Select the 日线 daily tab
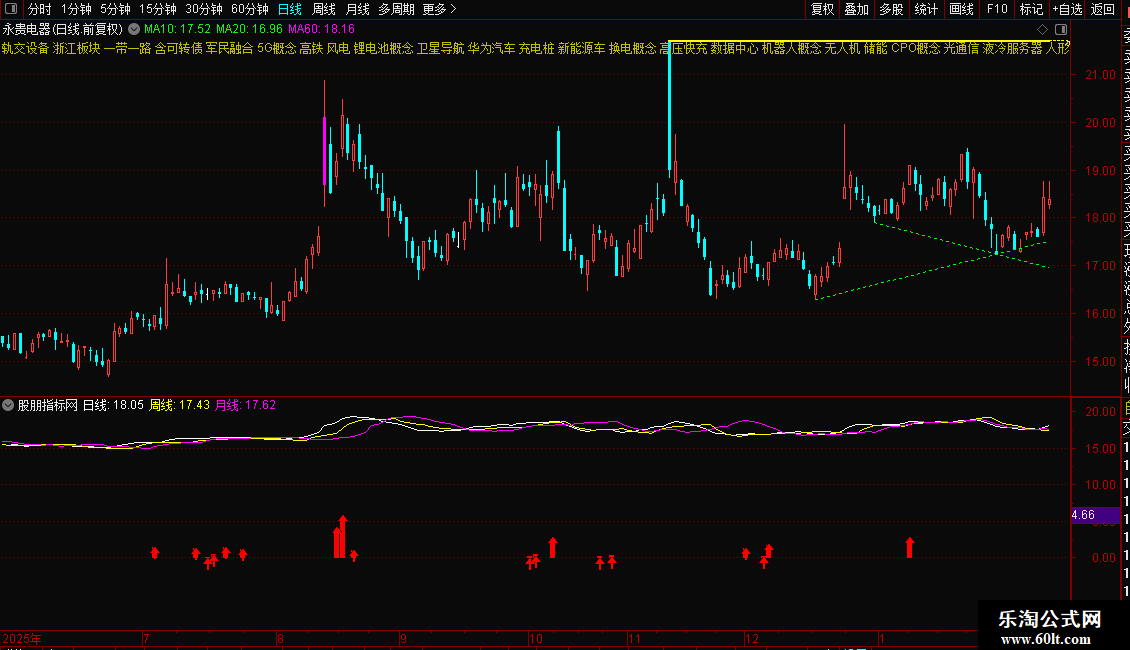This screenshot has width=1130, height=650. 290,9
